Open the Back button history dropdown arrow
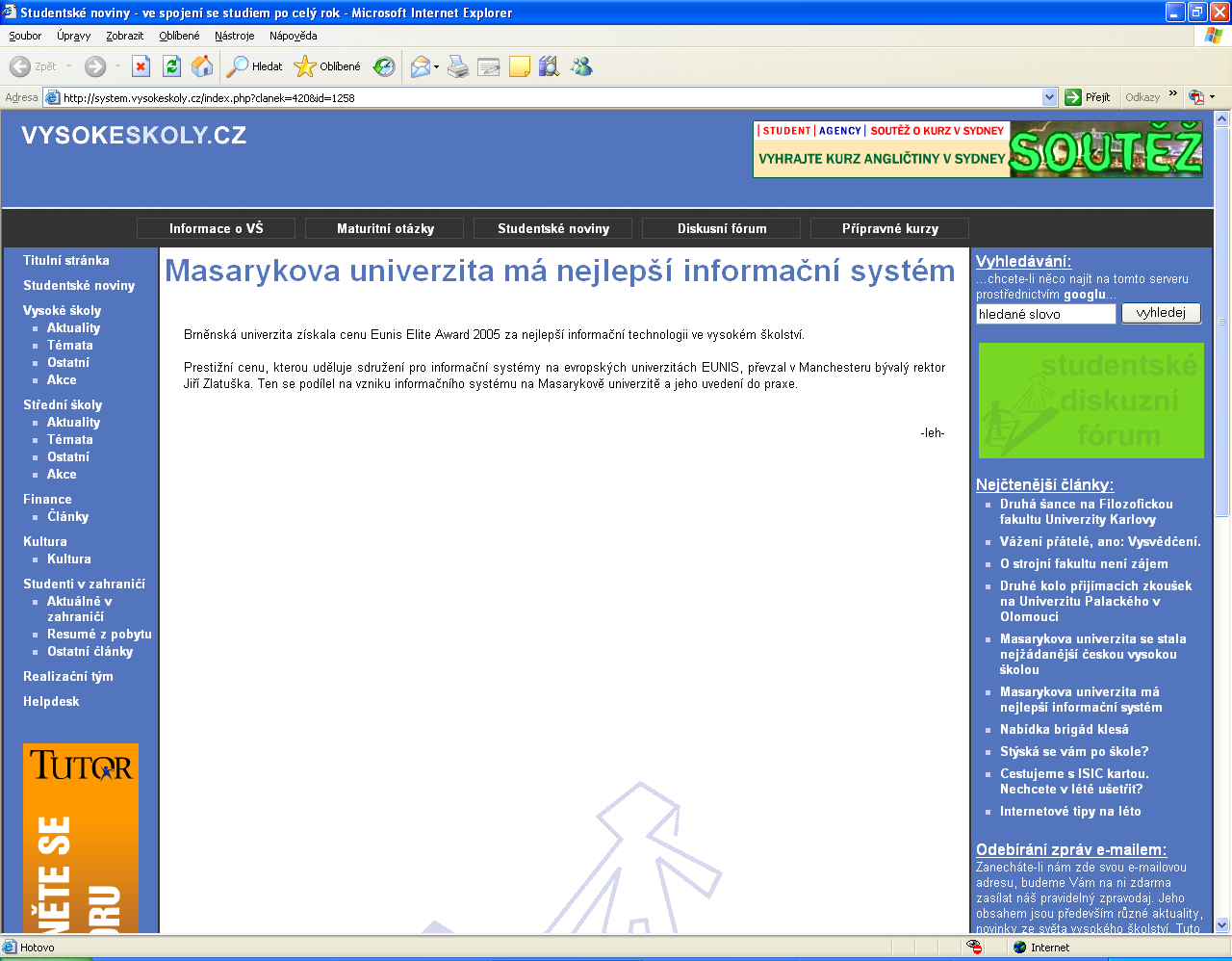This screenshot has height=961, width=1232. pyautogui.click(x=68, y=66)
